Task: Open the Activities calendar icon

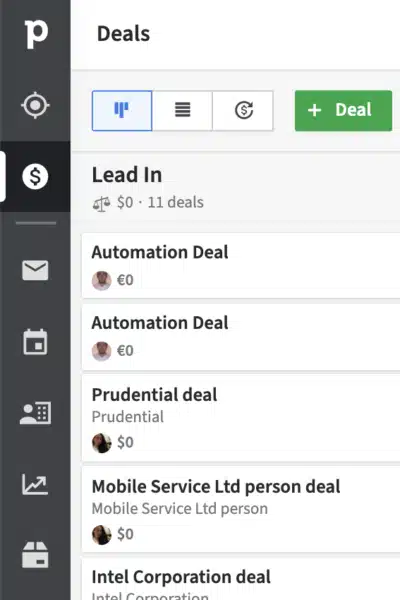Action: coord(35,342)
